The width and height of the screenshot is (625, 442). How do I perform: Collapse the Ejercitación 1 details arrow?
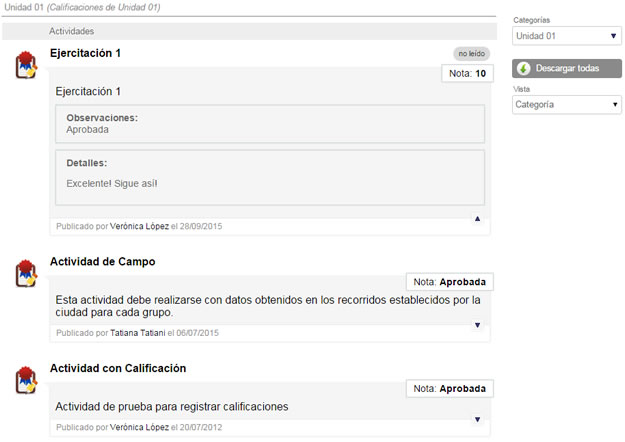click(478, 219)
